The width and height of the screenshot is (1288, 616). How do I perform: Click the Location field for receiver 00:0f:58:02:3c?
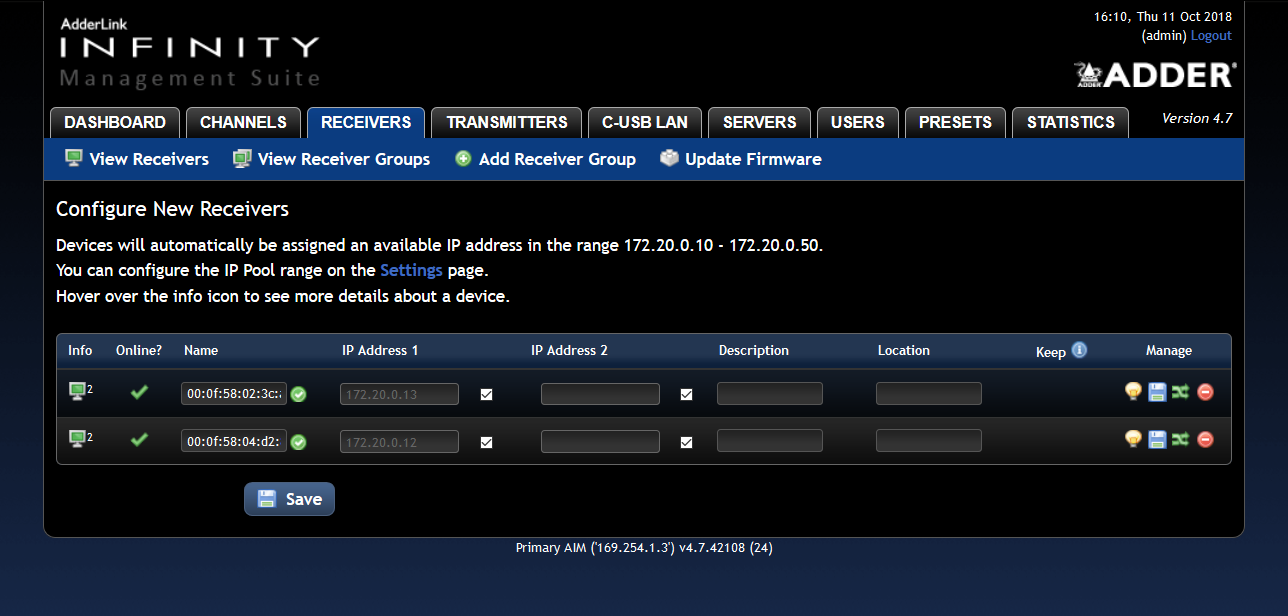click(x=929, y=394)
